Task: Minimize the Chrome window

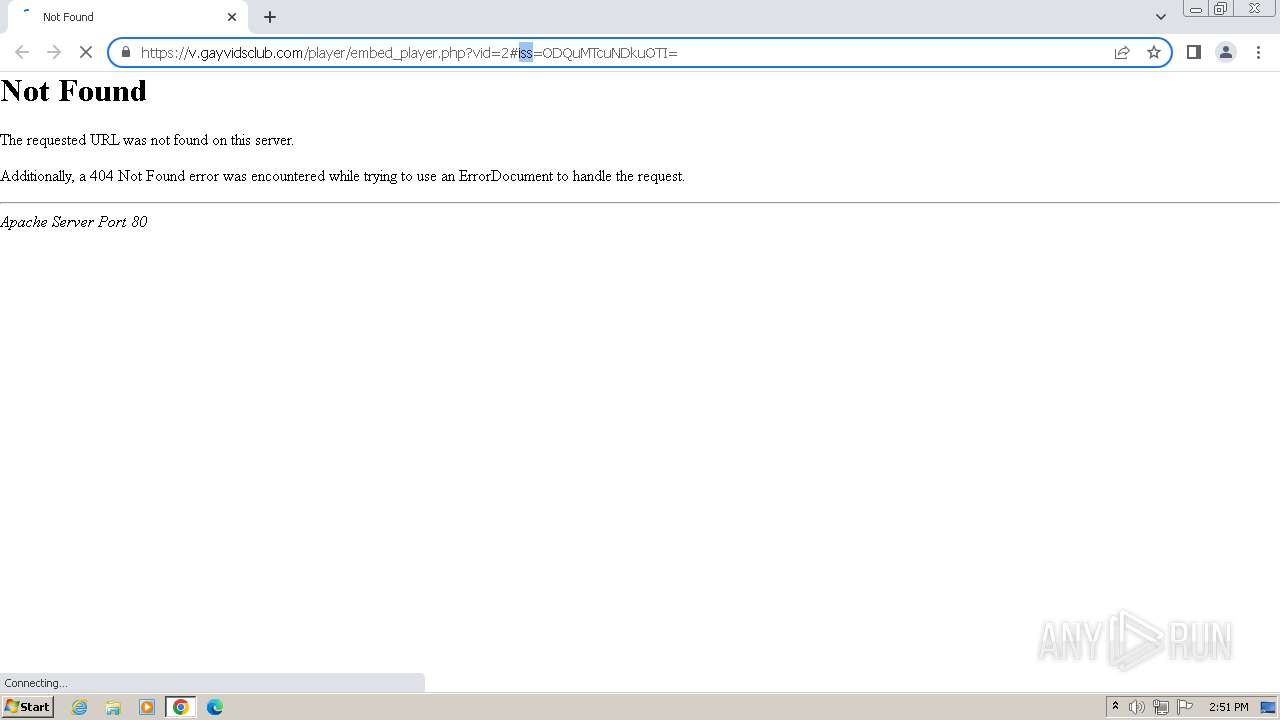Action: pos(1196,9)
